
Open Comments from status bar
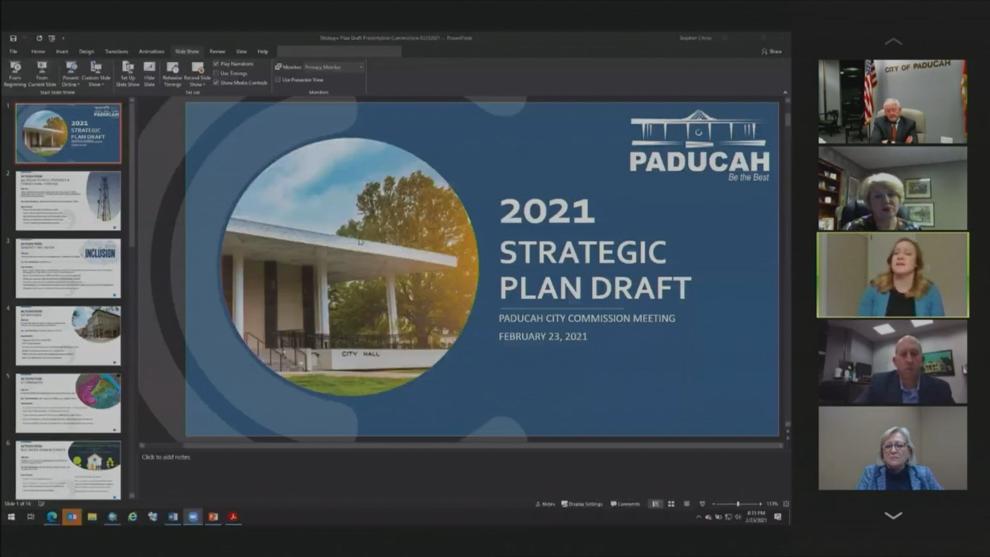point(625,504)
